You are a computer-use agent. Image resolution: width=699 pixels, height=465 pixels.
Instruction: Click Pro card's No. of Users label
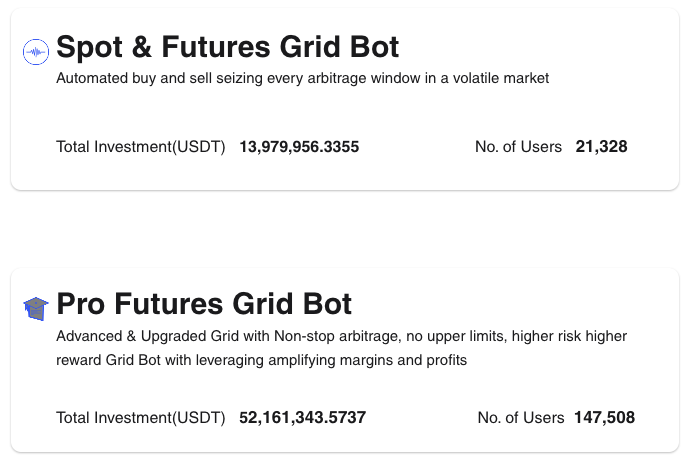(521, 418)
